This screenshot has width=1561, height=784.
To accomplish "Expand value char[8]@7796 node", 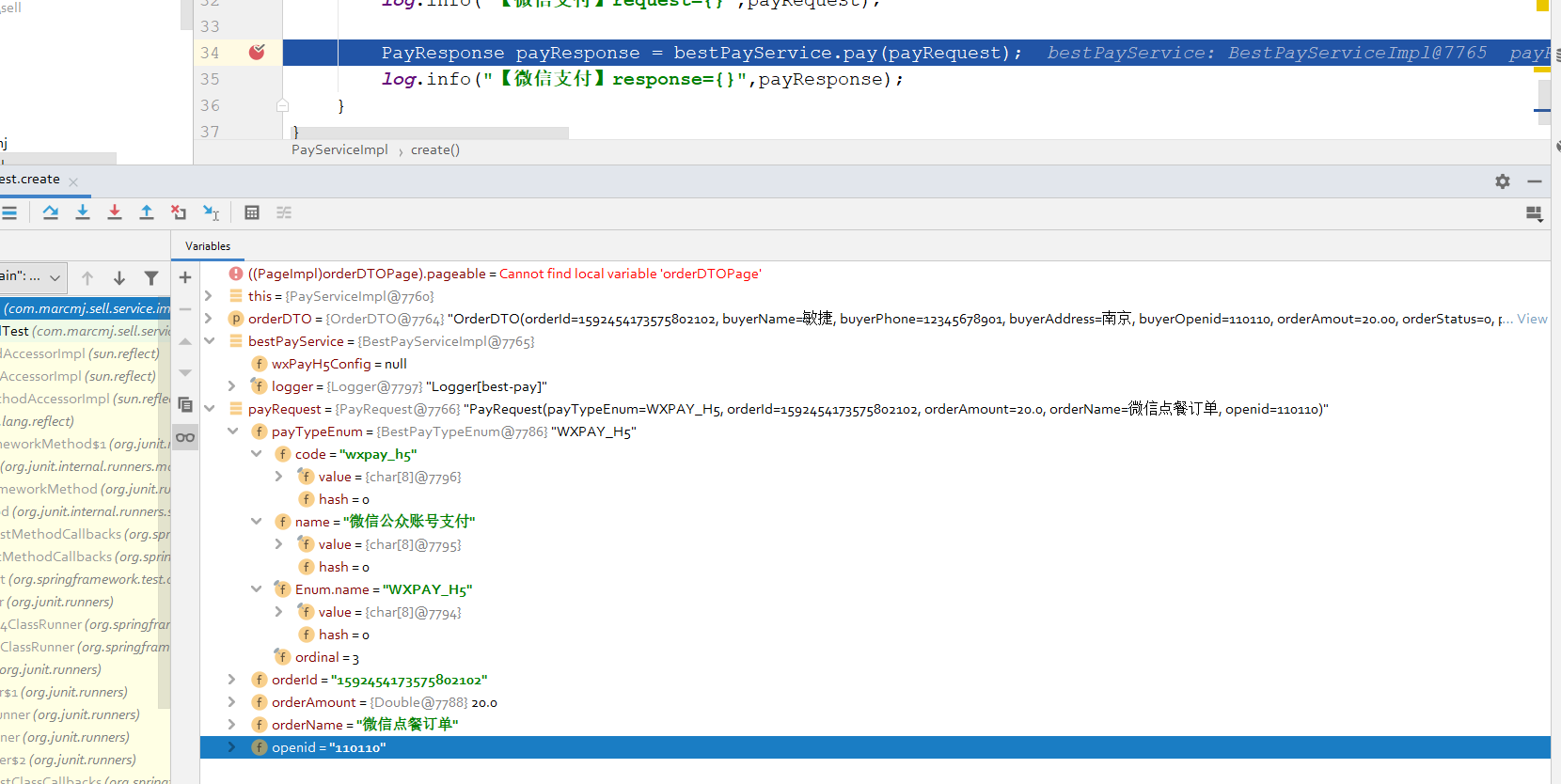I will click(x=279, y=477).
